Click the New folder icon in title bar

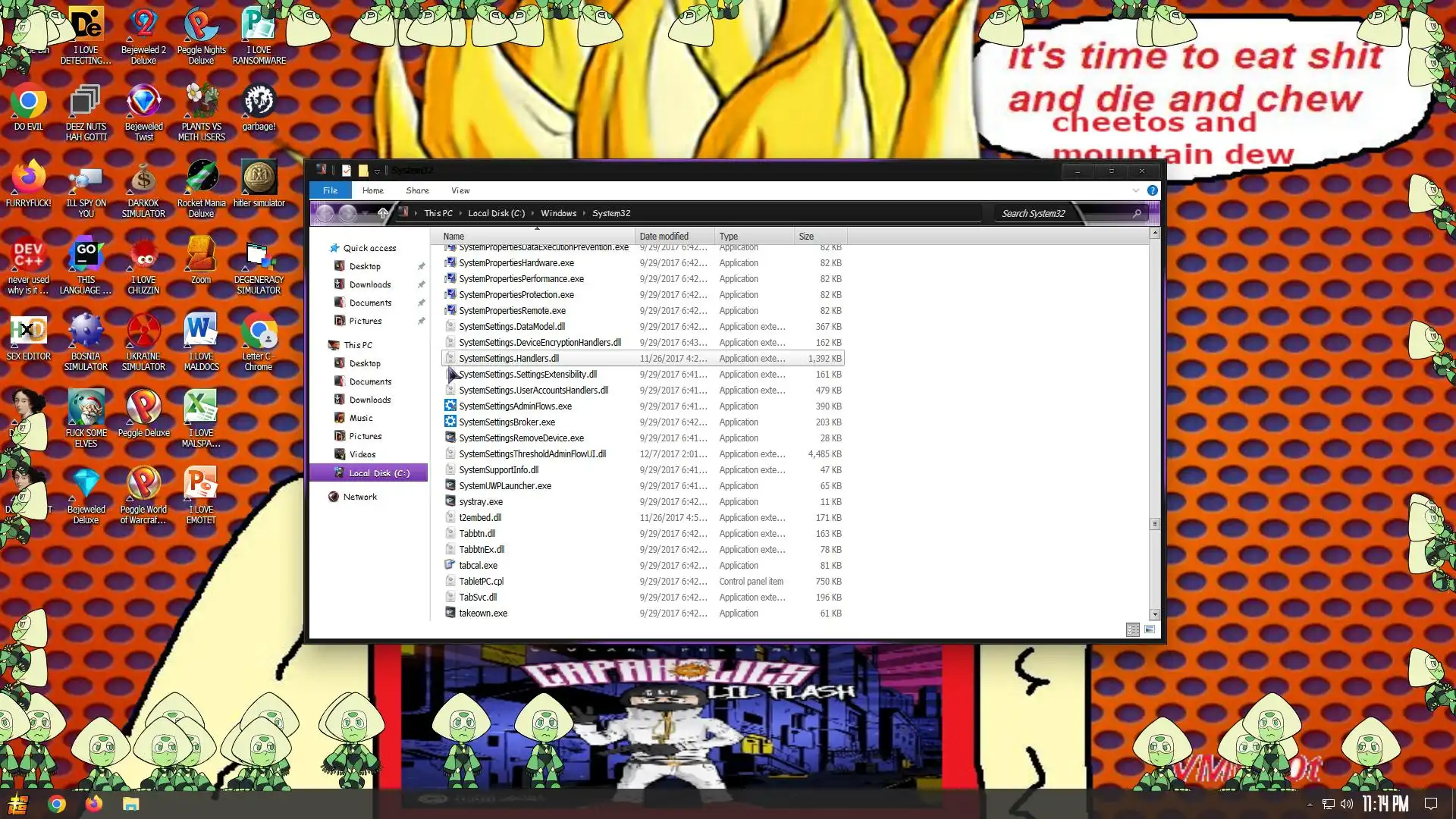point(363,171)
